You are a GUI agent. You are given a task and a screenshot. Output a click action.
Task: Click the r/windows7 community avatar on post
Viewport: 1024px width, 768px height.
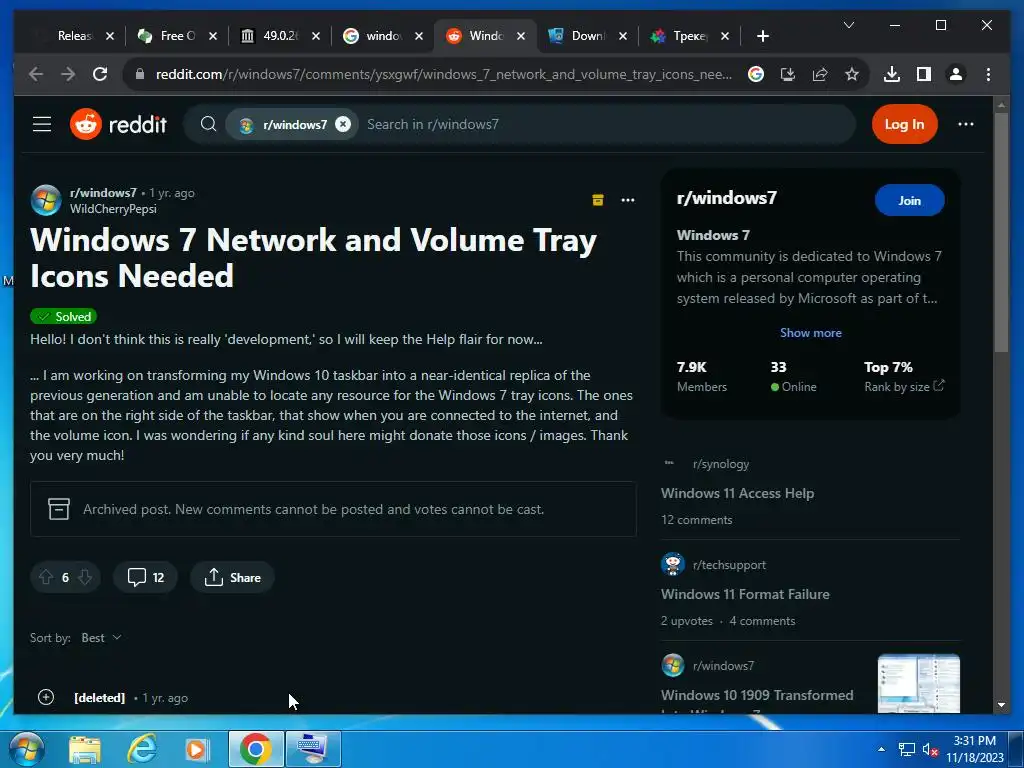pos(46,200)
